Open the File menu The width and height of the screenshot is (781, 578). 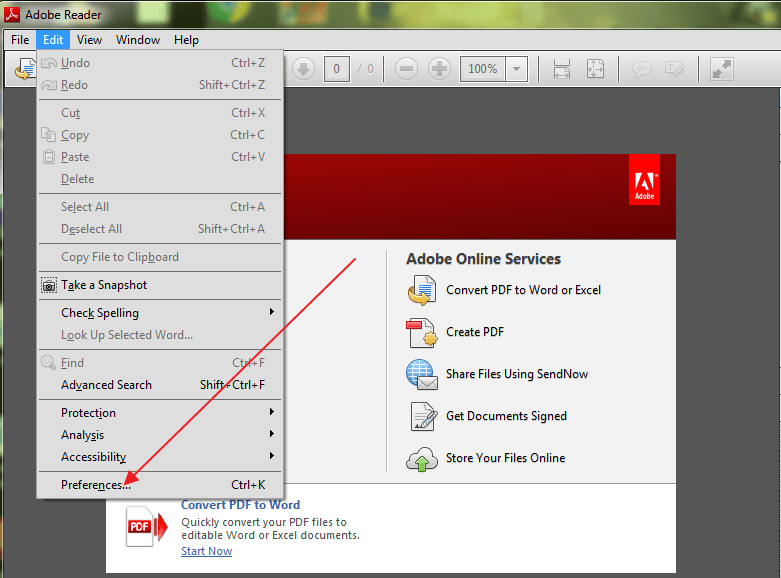click(20, 40)
